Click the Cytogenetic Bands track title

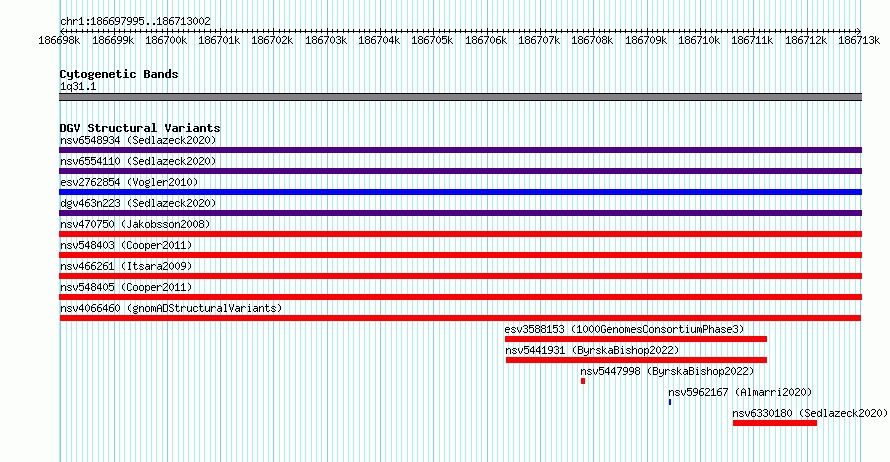click(119, 74)
